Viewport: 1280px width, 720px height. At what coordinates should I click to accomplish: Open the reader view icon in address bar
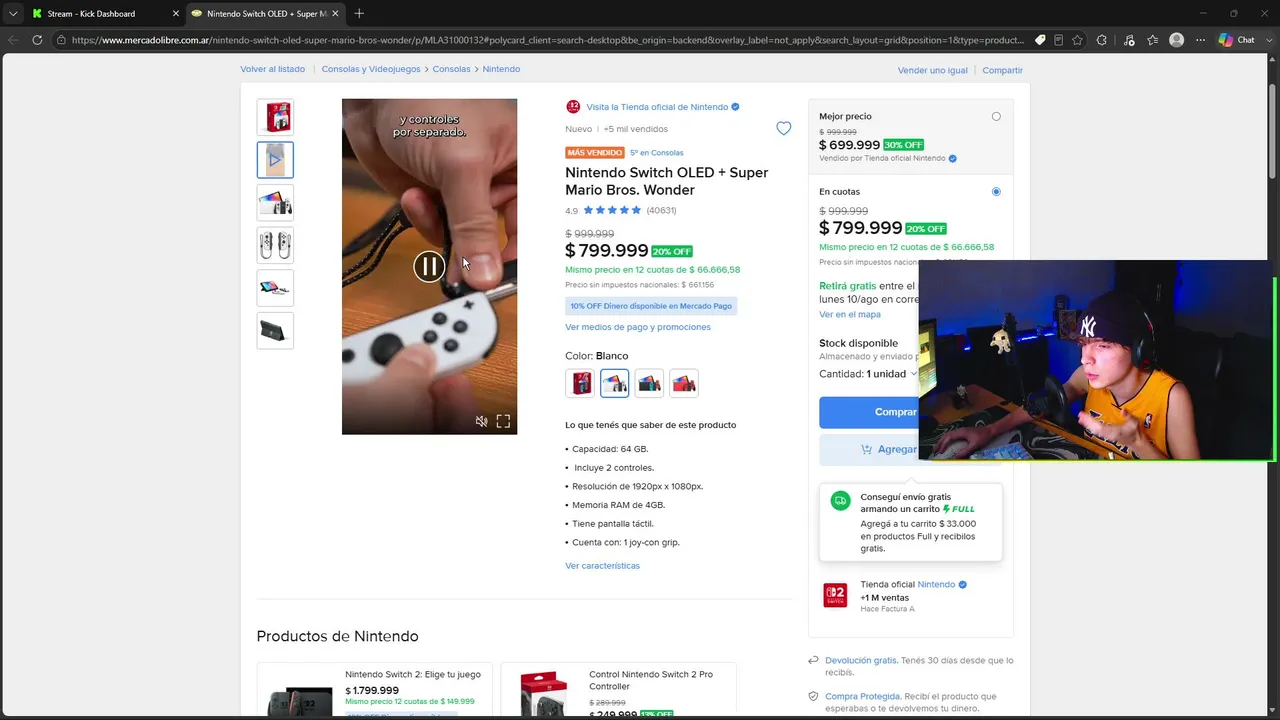tap(1058, 40)
